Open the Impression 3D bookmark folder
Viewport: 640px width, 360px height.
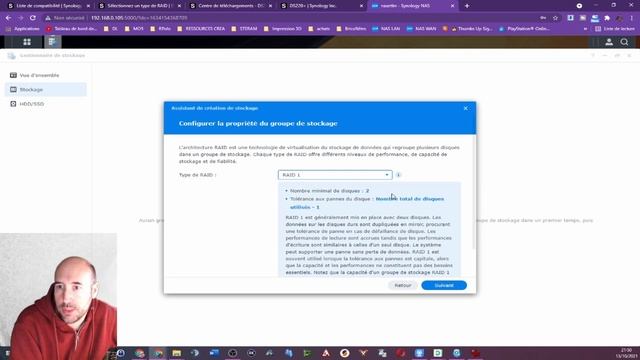tap(282, 29)
